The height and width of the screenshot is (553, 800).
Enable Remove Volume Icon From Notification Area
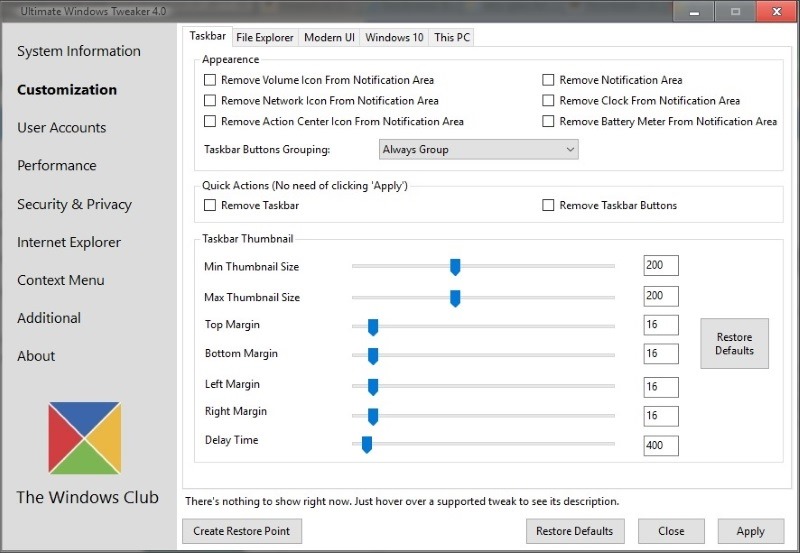[210, 80]
